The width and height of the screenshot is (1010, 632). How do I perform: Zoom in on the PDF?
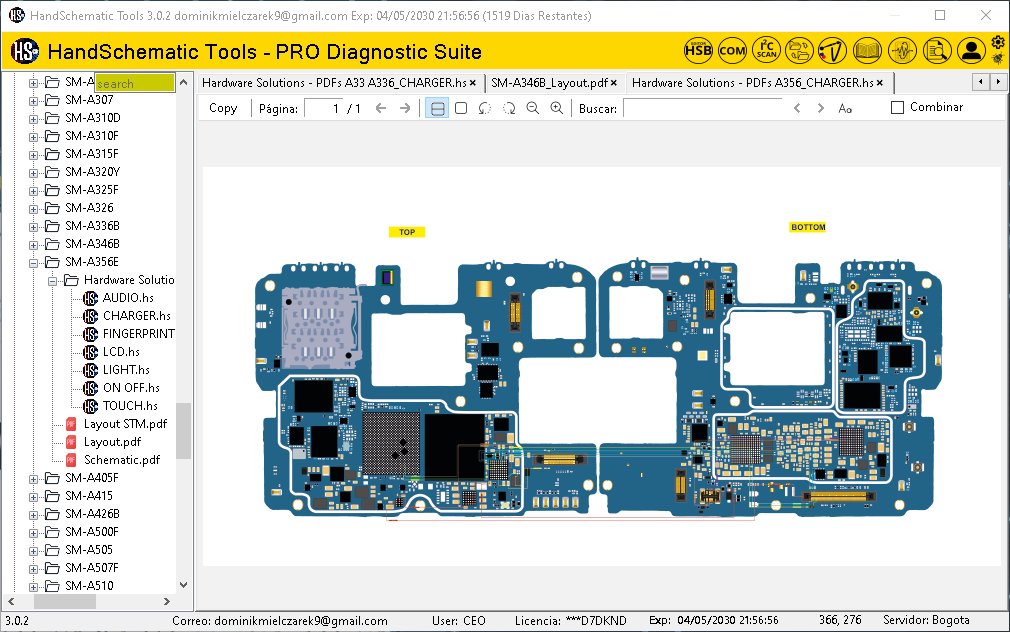point(557,108)
